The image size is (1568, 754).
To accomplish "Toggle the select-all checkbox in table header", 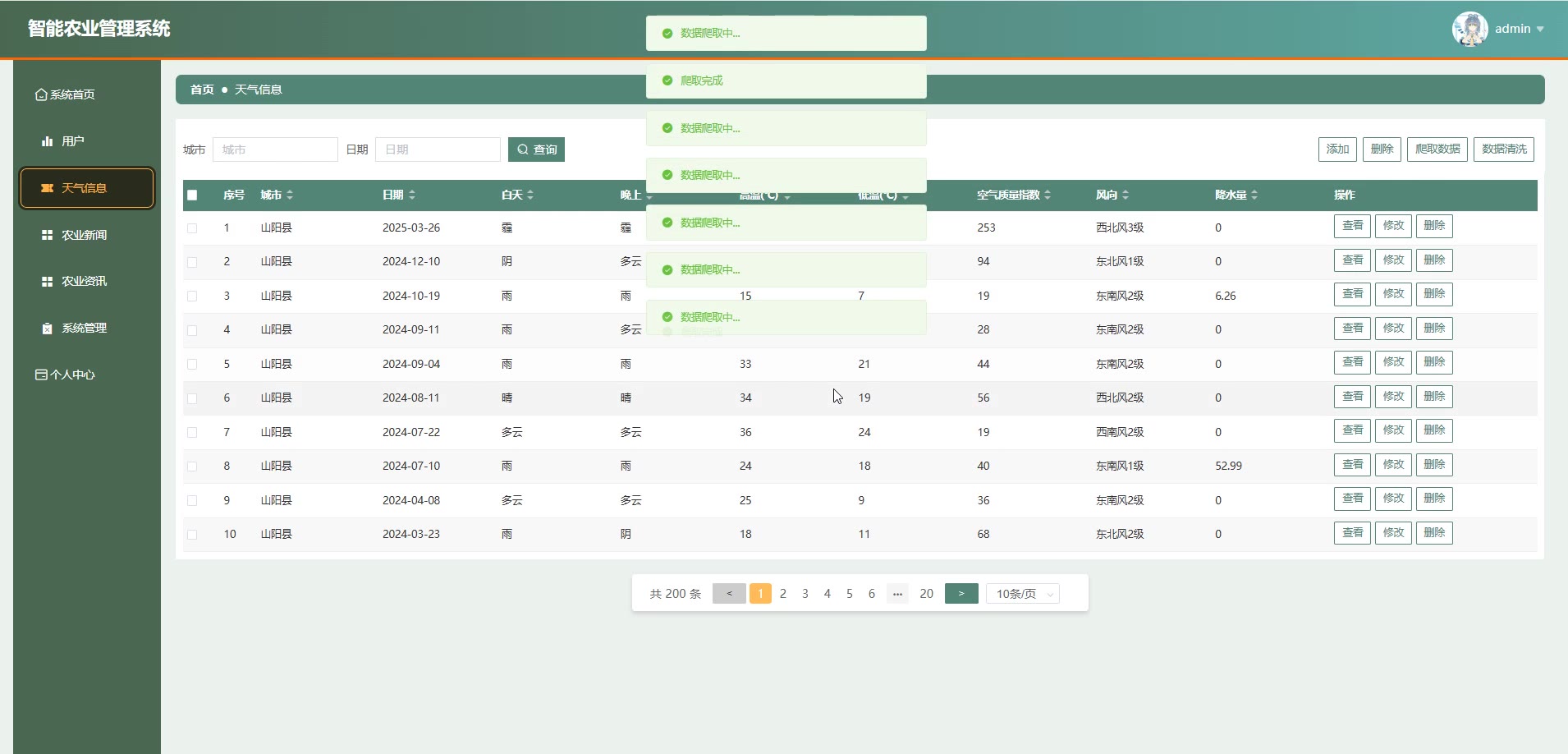I will [x=192, y=195].
